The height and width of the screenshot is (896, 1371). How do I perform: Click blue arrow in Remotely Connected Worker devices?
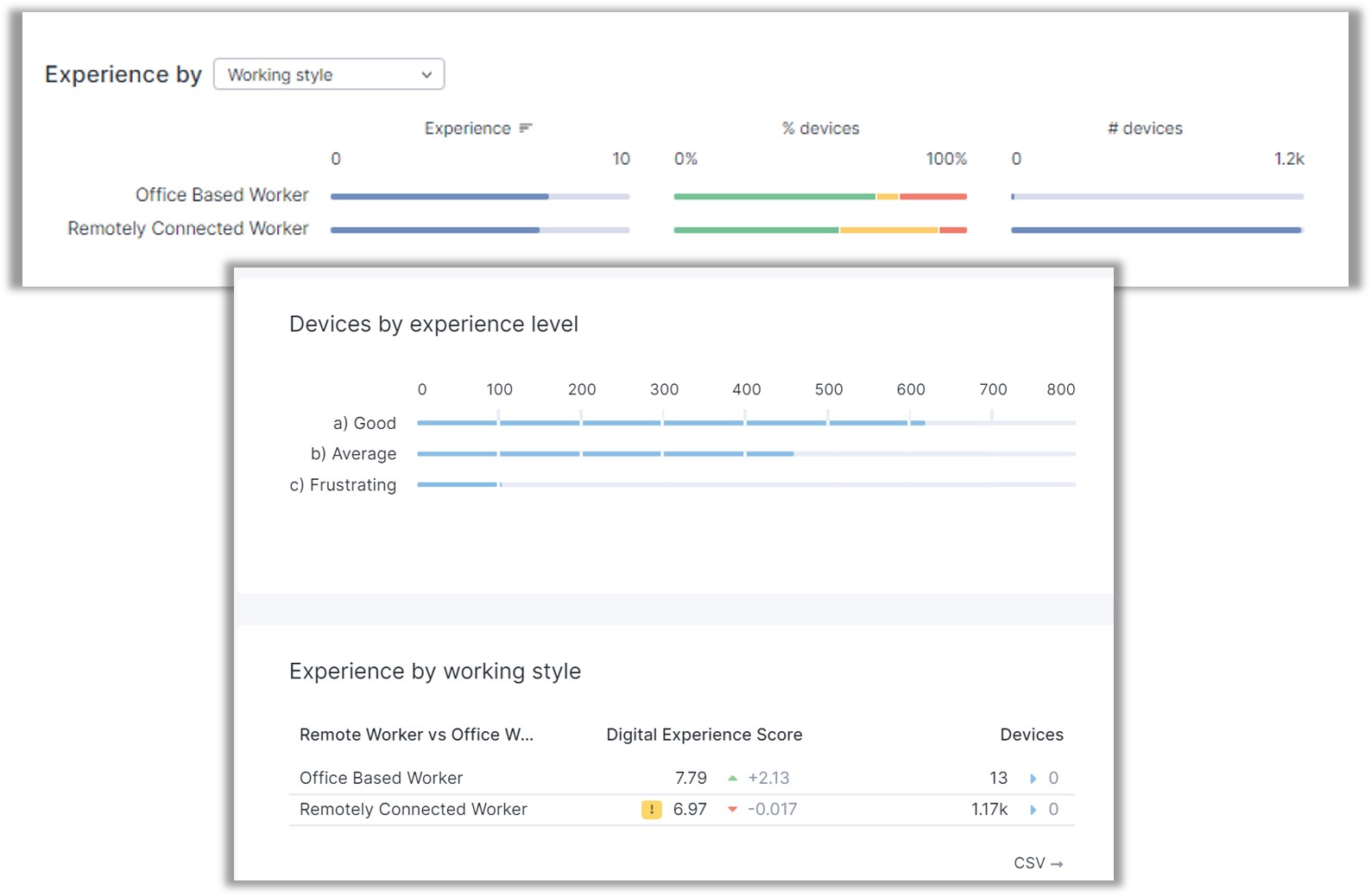[x=1033, y=810]
